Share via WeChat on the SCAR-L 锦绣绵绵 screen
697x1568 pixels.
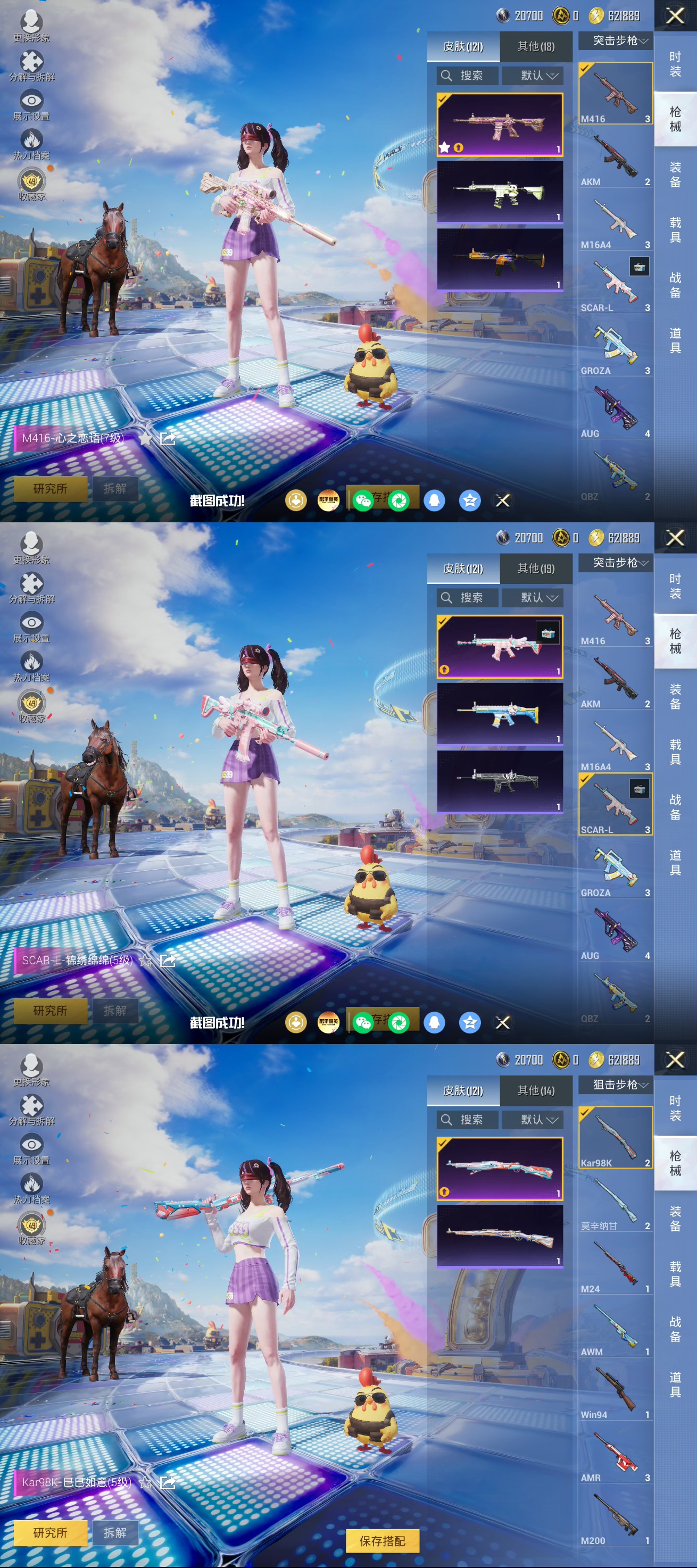[363, 1023]
